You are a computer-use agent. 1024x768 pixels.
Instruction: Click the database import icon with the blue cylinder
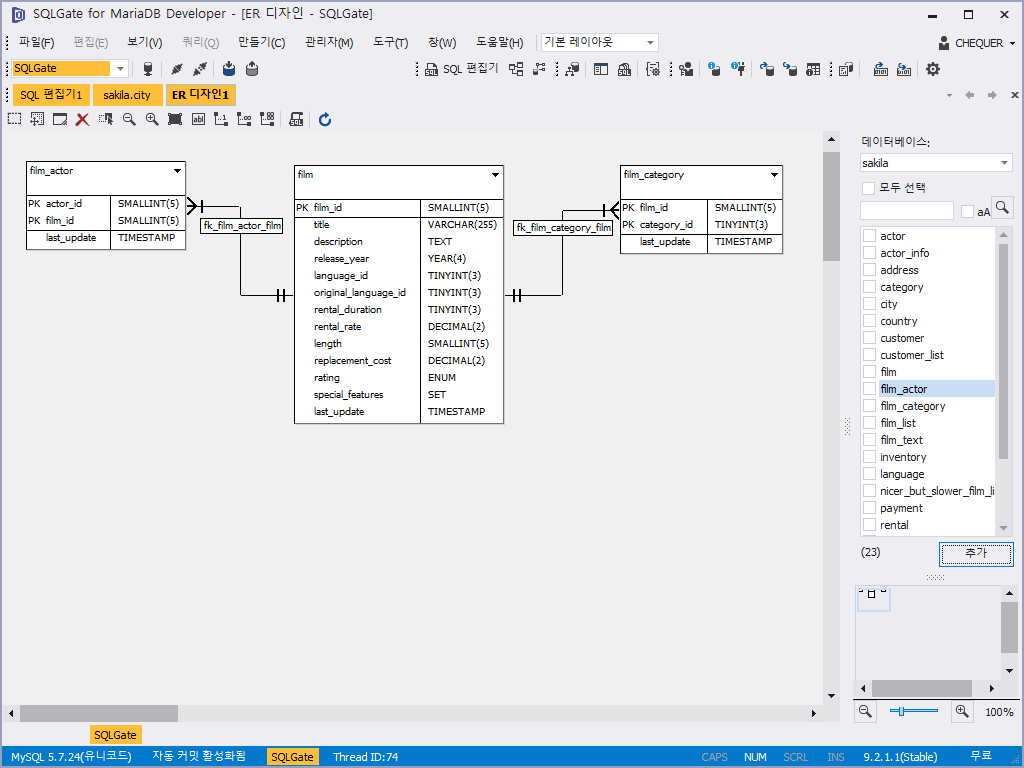(x=229, y=69)
